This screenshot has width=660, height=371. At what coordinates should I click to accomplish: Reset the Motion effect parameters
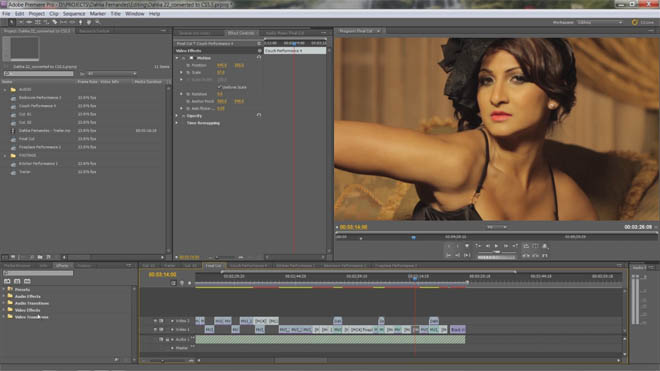click(259, 58)
